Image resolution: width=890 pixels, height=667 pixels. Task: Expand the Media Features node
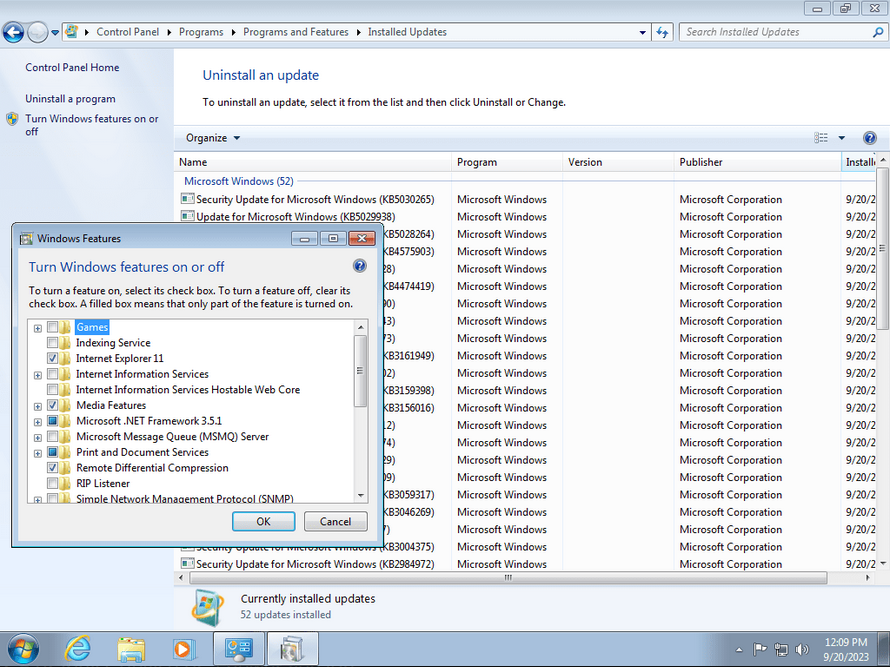point(37,406)
